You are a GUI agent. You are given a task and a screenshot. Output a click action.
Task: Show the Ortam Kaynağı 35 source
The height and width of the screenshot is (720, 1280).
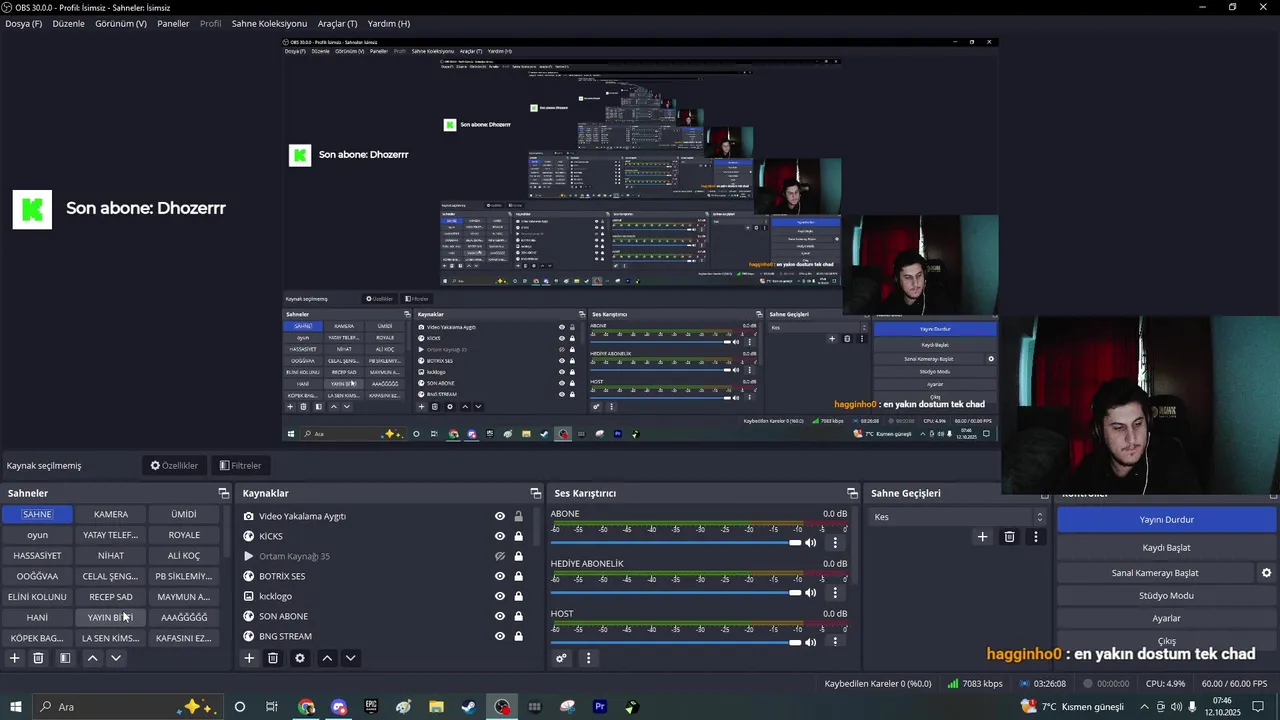tap(500, 556)
